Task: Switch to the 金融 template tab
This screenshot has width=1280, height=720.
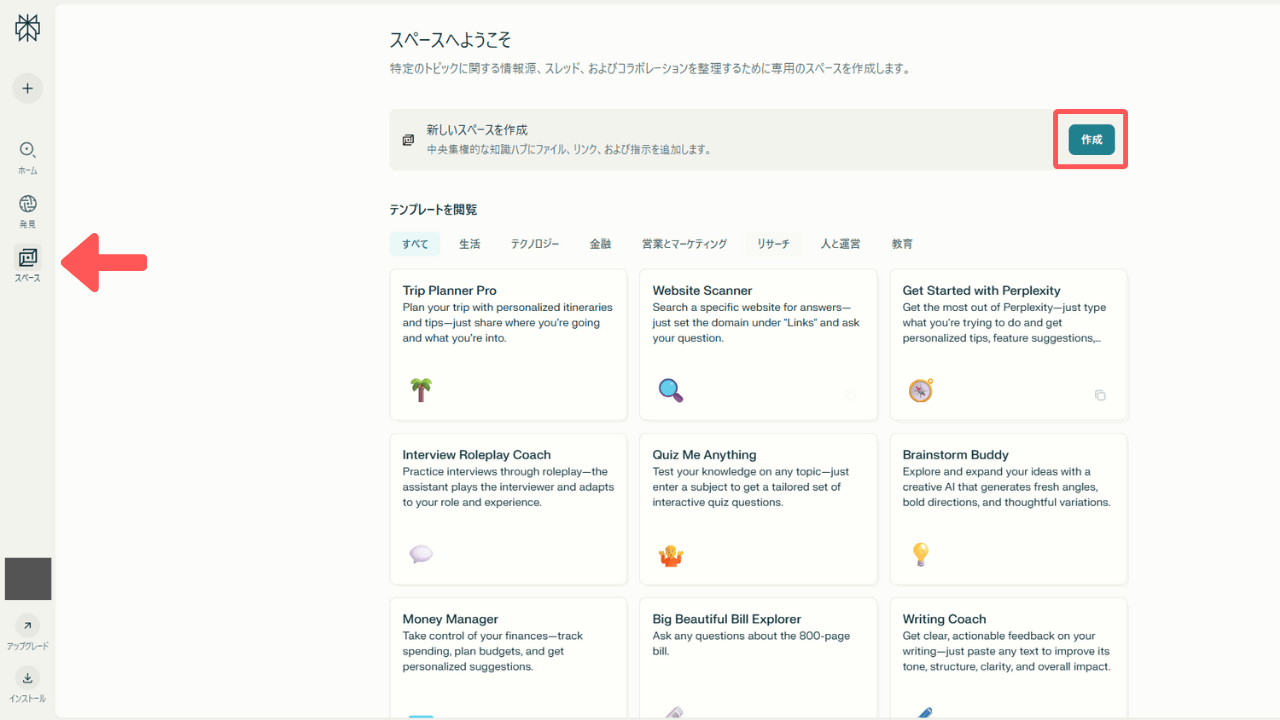Action: click(600, 244)
